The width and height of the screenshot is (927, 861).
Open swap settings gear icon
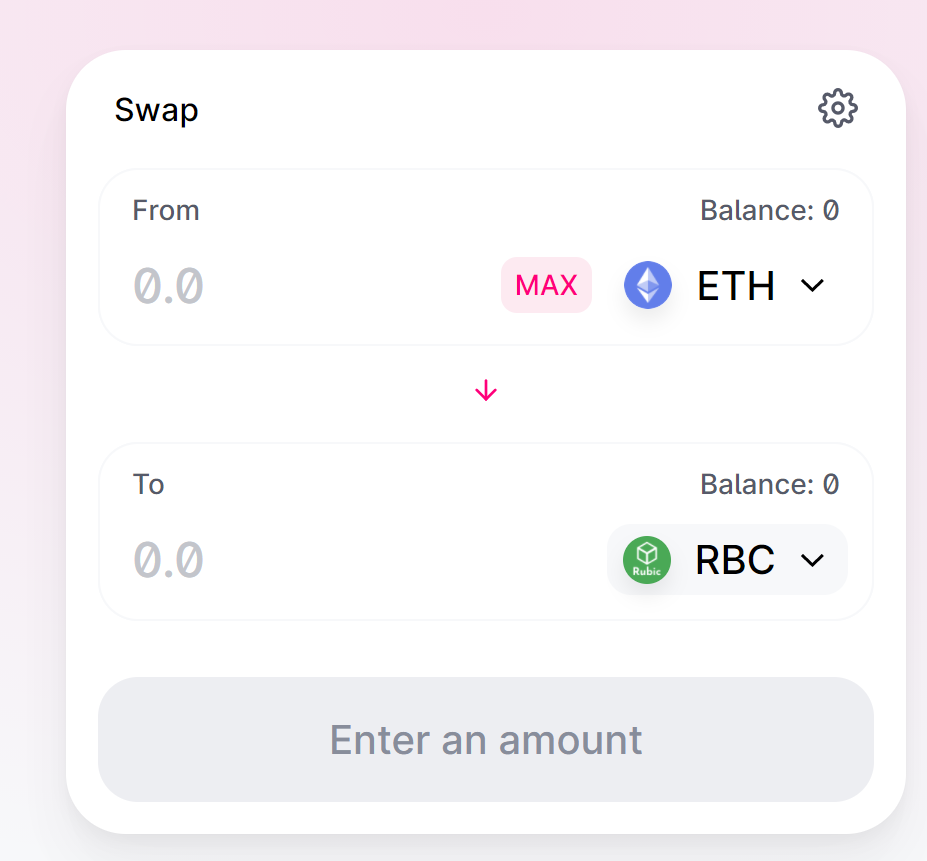837,108
